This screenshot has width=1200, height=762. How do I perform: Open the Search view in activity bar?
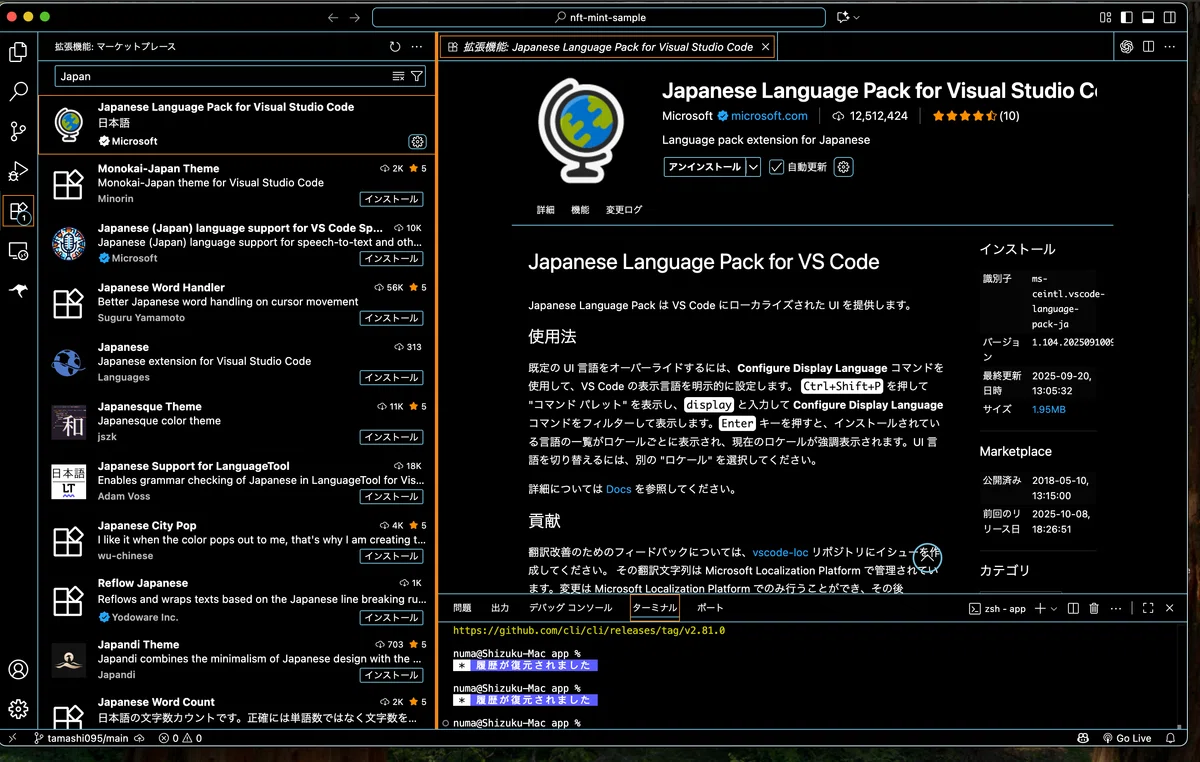[18, 92]
